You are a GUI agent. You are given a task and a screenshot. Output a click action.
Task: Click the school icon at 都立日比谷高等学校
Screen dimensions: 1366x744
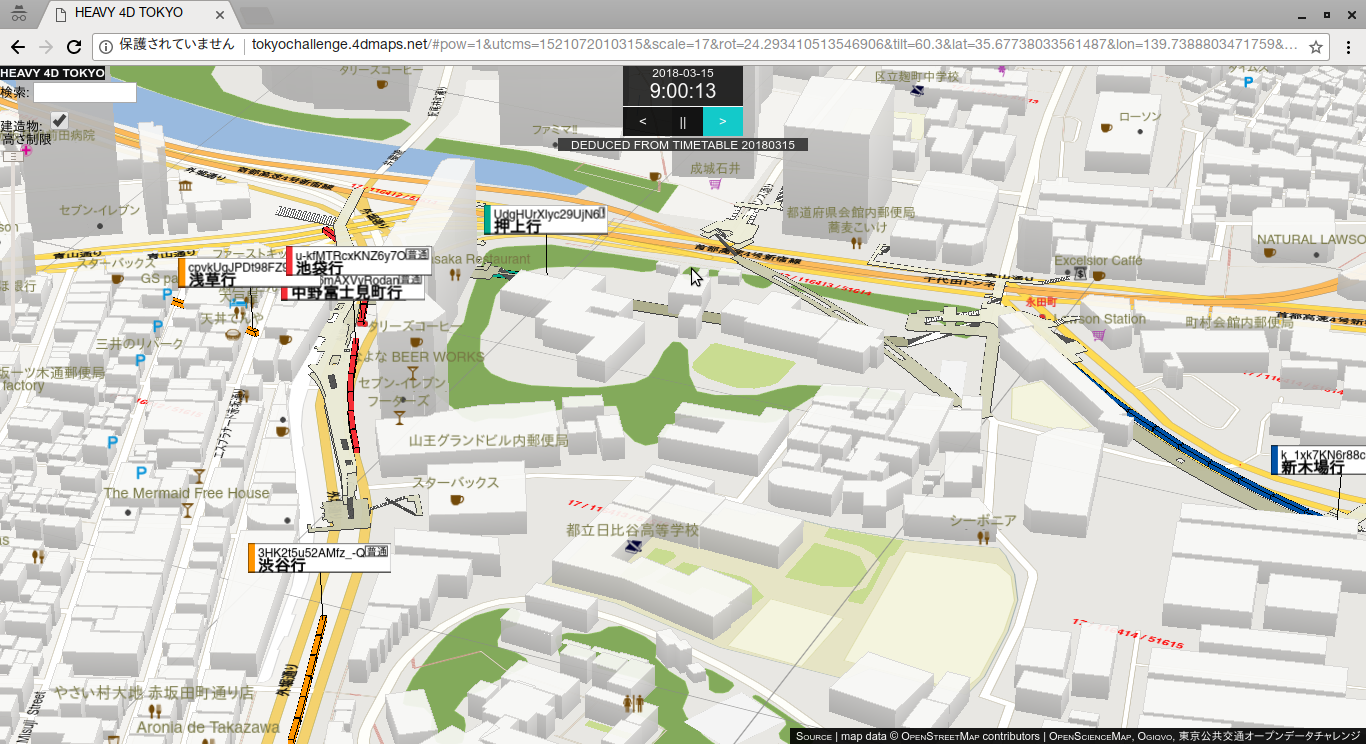pyautogui.click(x=632, y=546)
